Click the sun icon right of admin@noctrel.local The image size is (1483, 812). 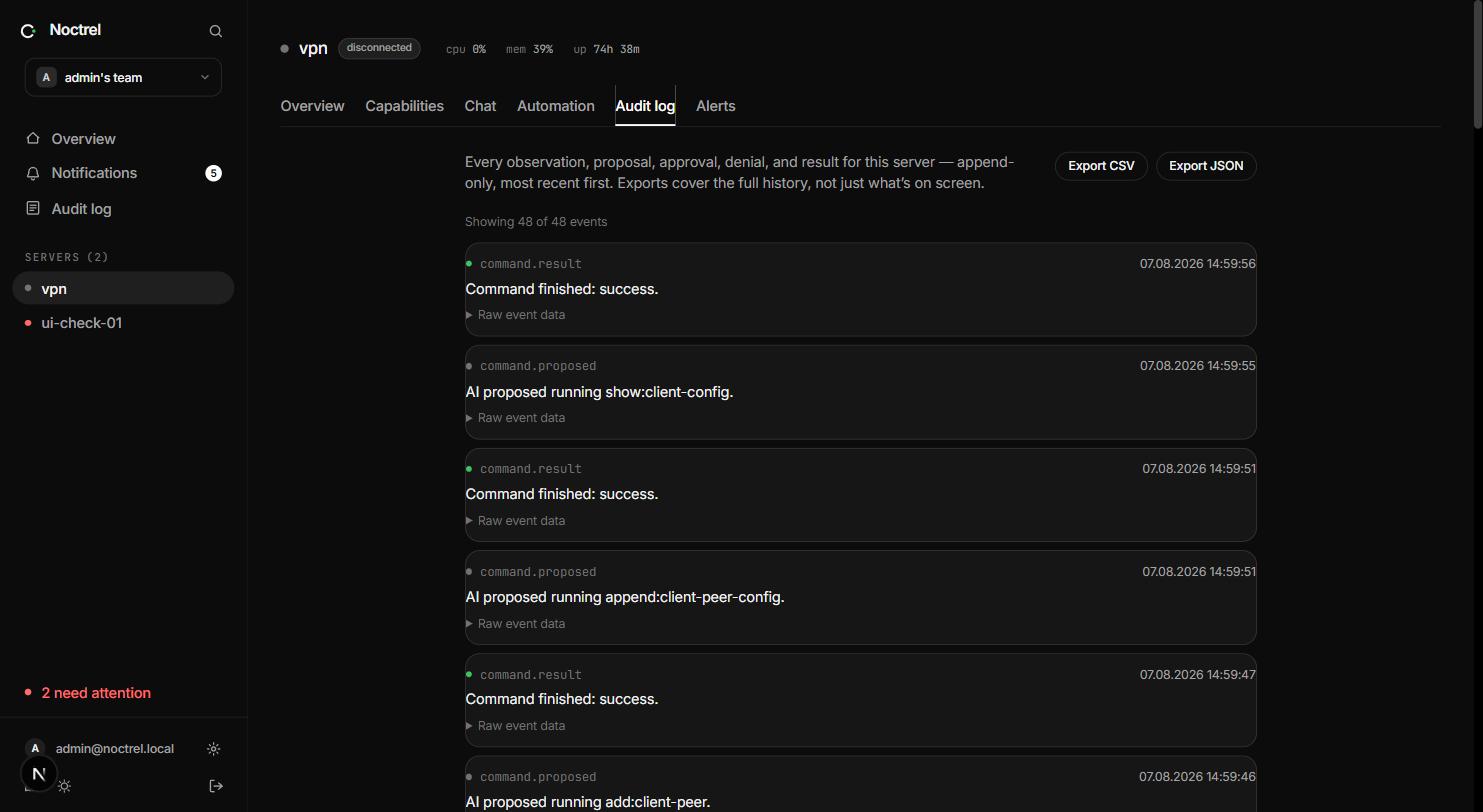(x=213, y=749)
